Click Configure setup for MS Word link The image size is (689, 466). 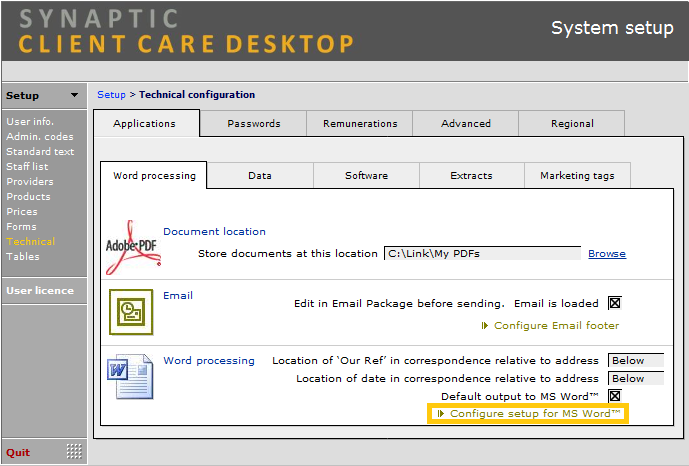click(535, 413)
